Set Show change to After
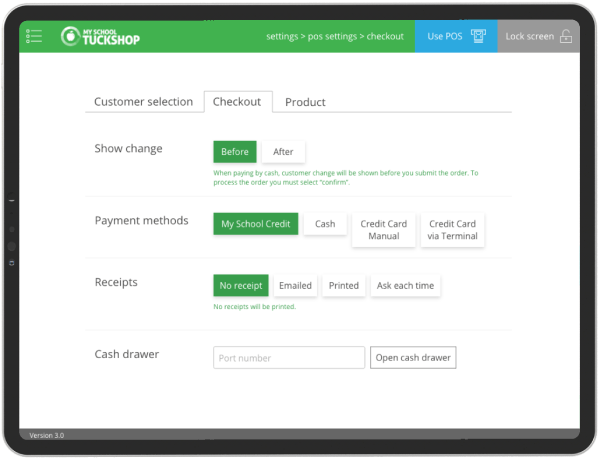Image resolution: width=600 pixels, height=458 pixels. click(283, 152)
